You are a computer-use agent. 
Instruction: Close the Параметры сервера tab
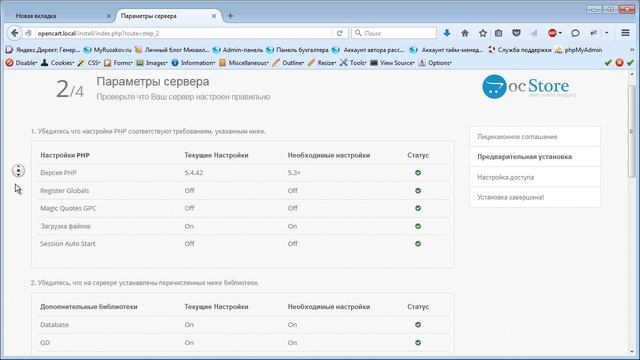213,16
